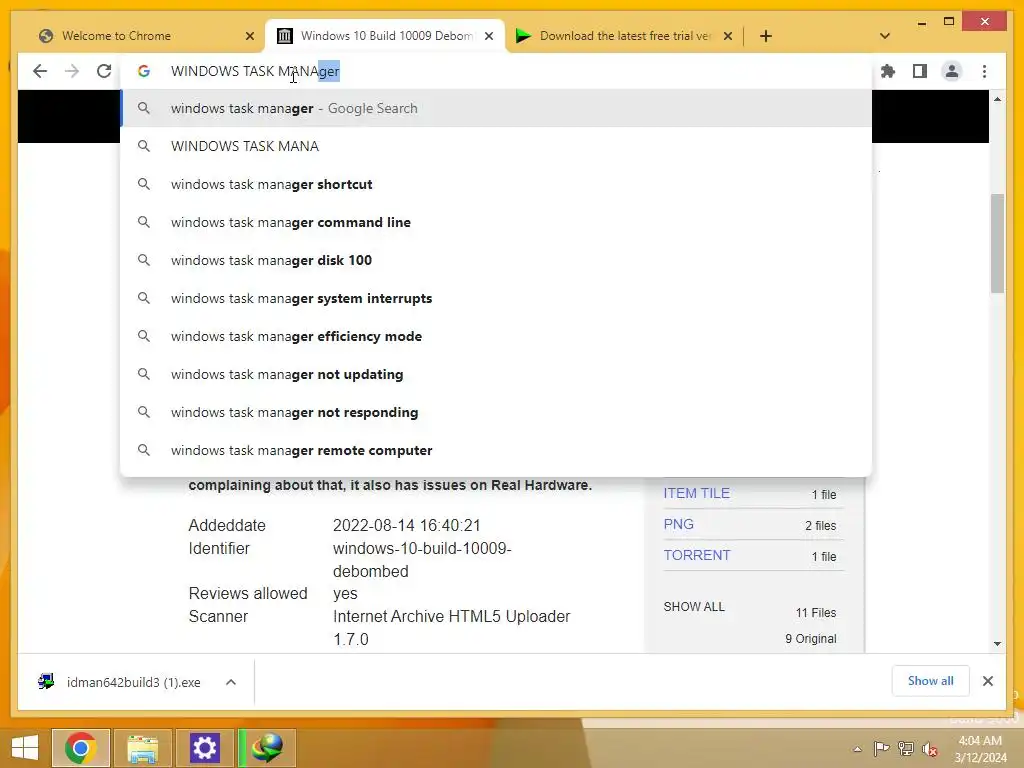Open the Settings gear taskbar app
Image resolution: width=1024 pixels, height=768 pixels.
tap(204, 748)
